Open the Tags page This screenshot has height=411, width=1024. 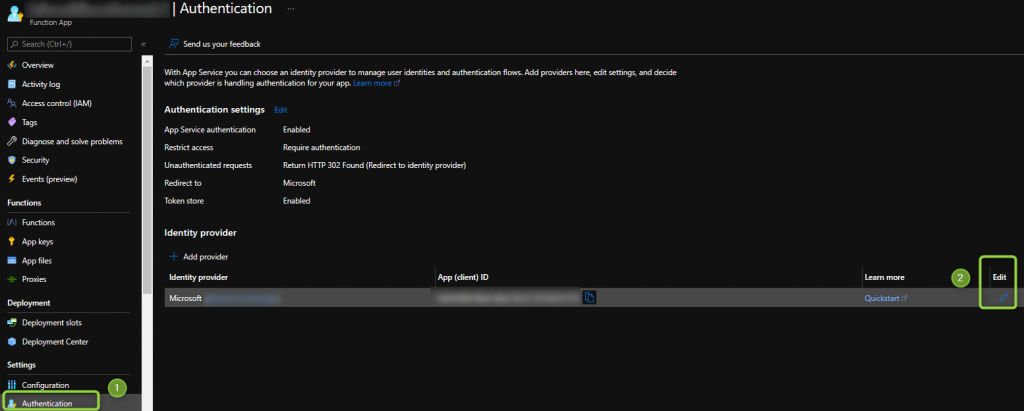click(x=30, y=122)
